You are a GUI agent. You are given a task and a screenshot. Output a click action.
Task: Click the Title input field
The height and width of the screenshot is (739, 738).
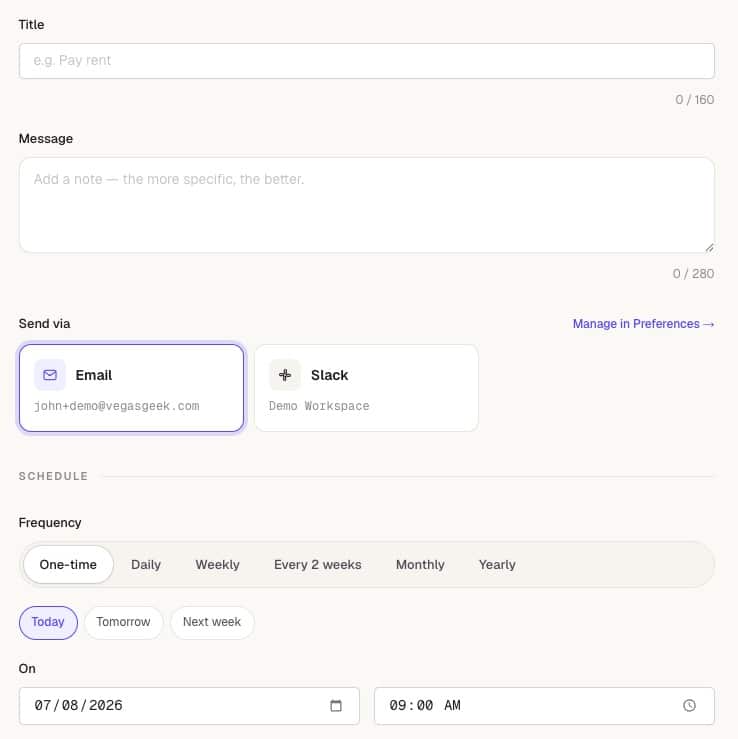tap(367, 61)
